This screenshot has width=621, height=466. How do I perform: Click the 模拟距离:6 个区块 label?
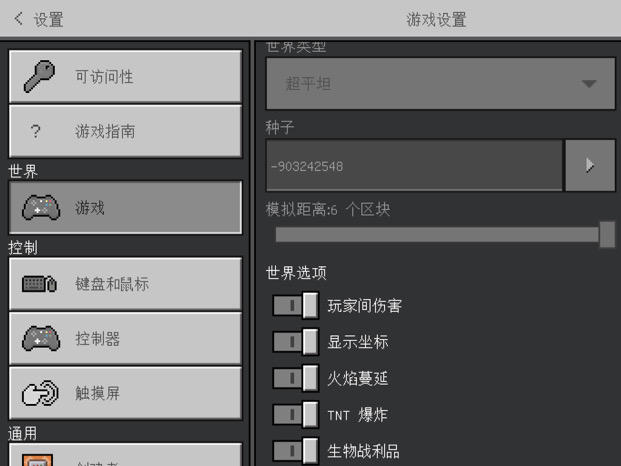(x=328, y=209)
